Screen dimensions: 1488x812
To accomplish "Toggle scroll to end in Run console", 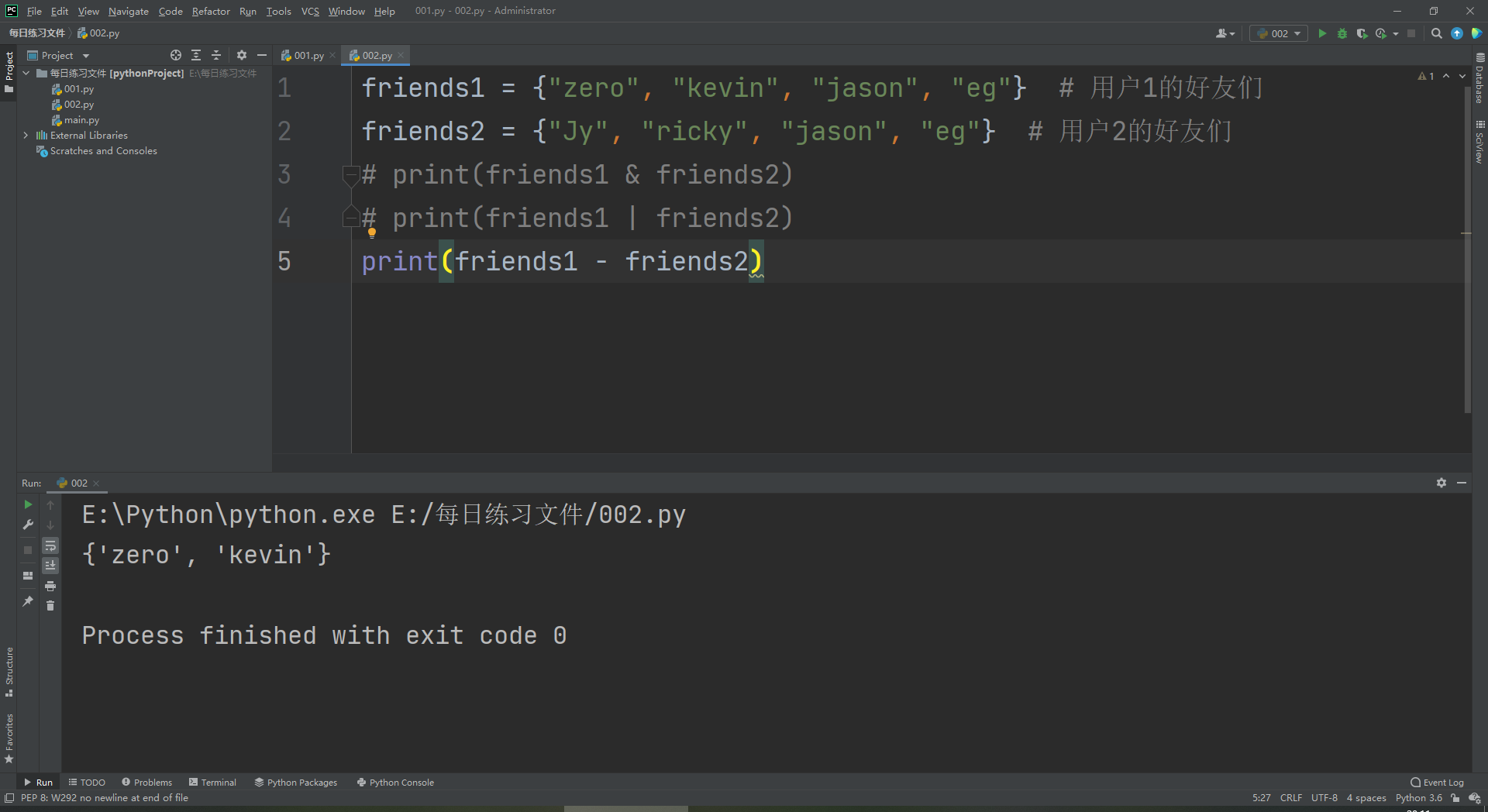I will coord(50,566).
